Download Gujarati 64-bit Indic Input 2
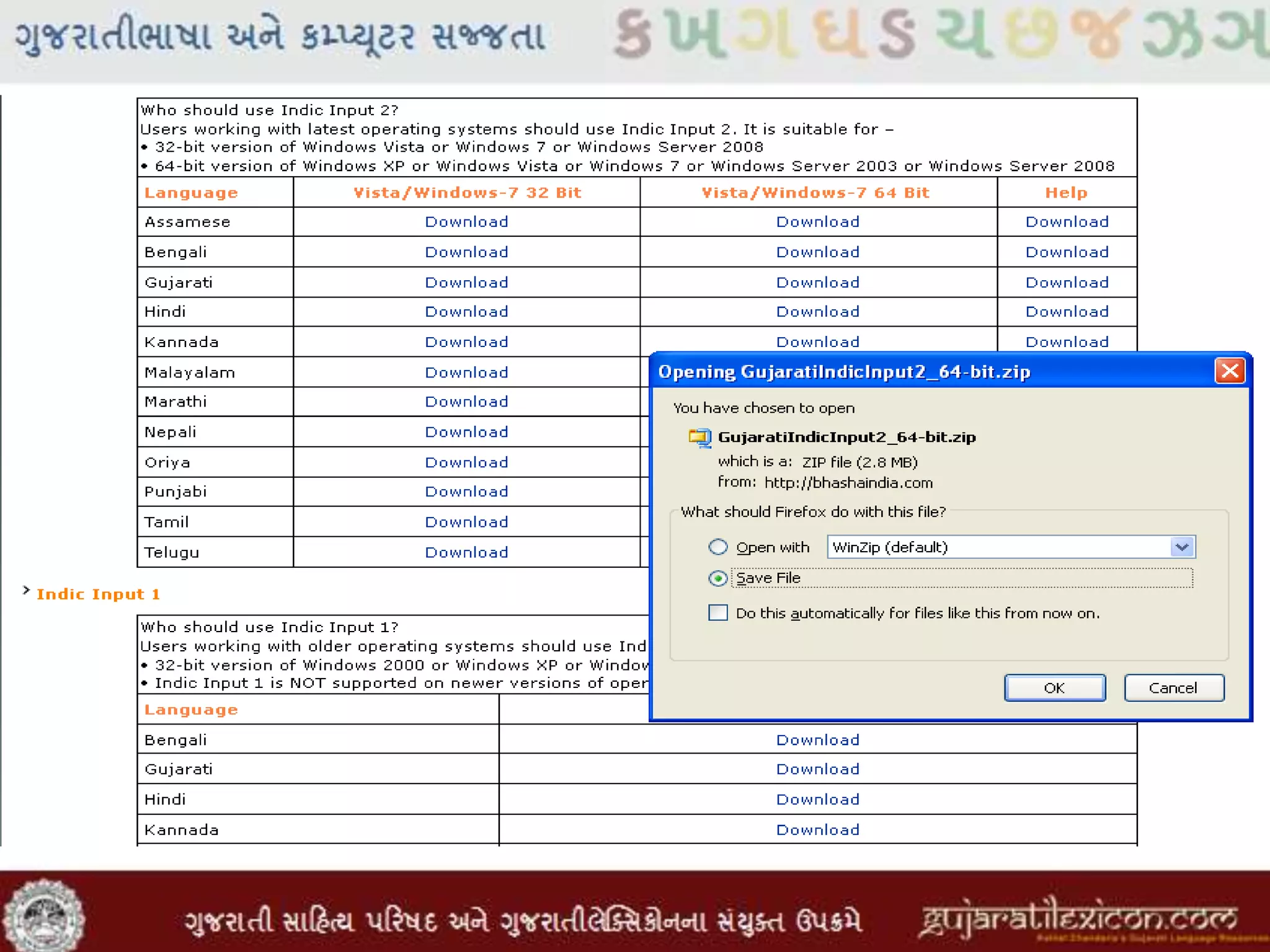 click(817, 283)
